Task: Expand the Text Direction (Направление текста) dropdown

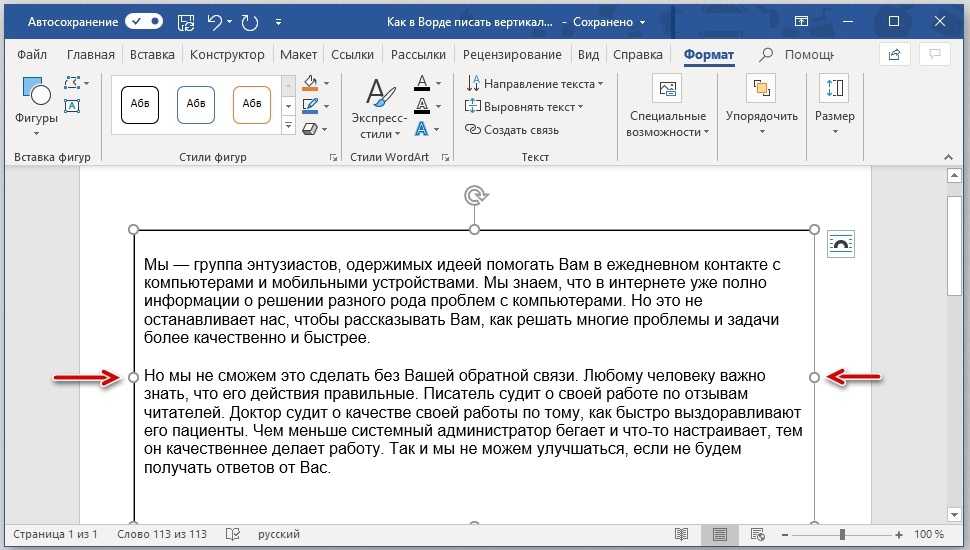Action: coord(600,84)
